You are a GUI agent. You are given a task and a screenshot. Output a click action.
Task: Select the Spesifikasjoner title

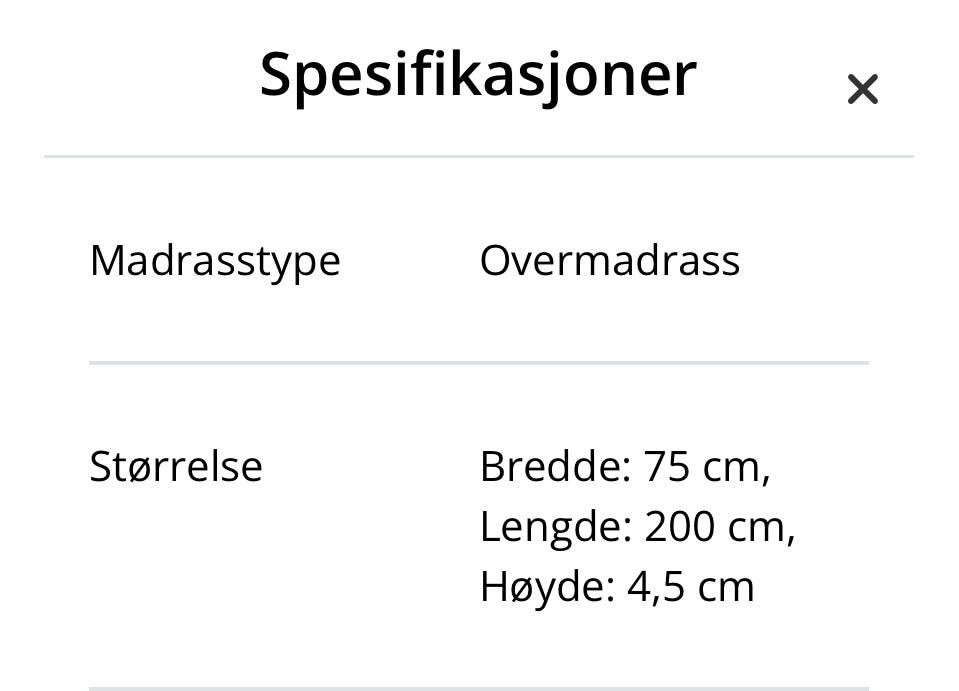point(478,73)
